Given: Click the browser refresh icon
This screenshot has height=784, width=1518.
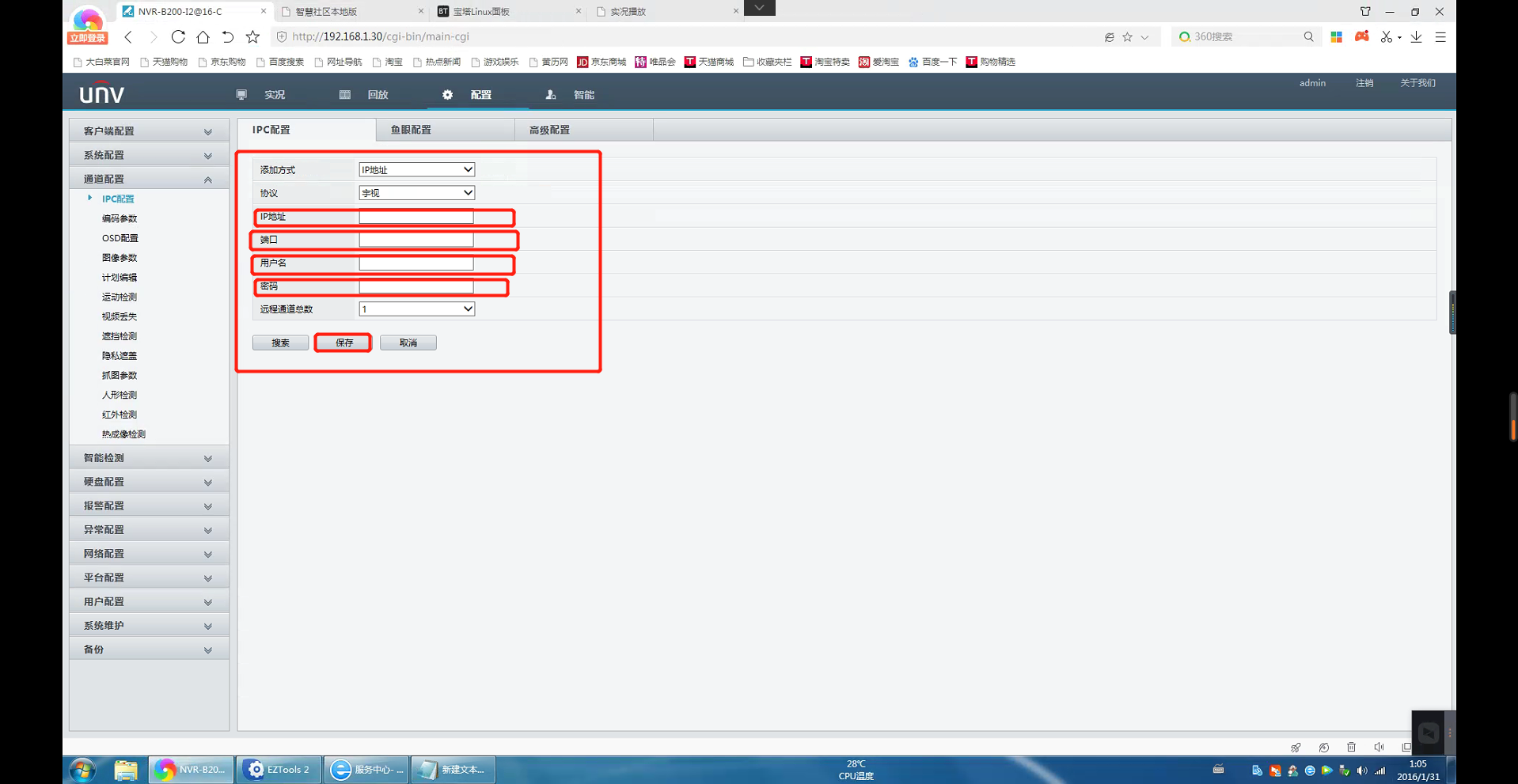Looking at the screenshot, I should pyautogui.click(x=178, y=36).
